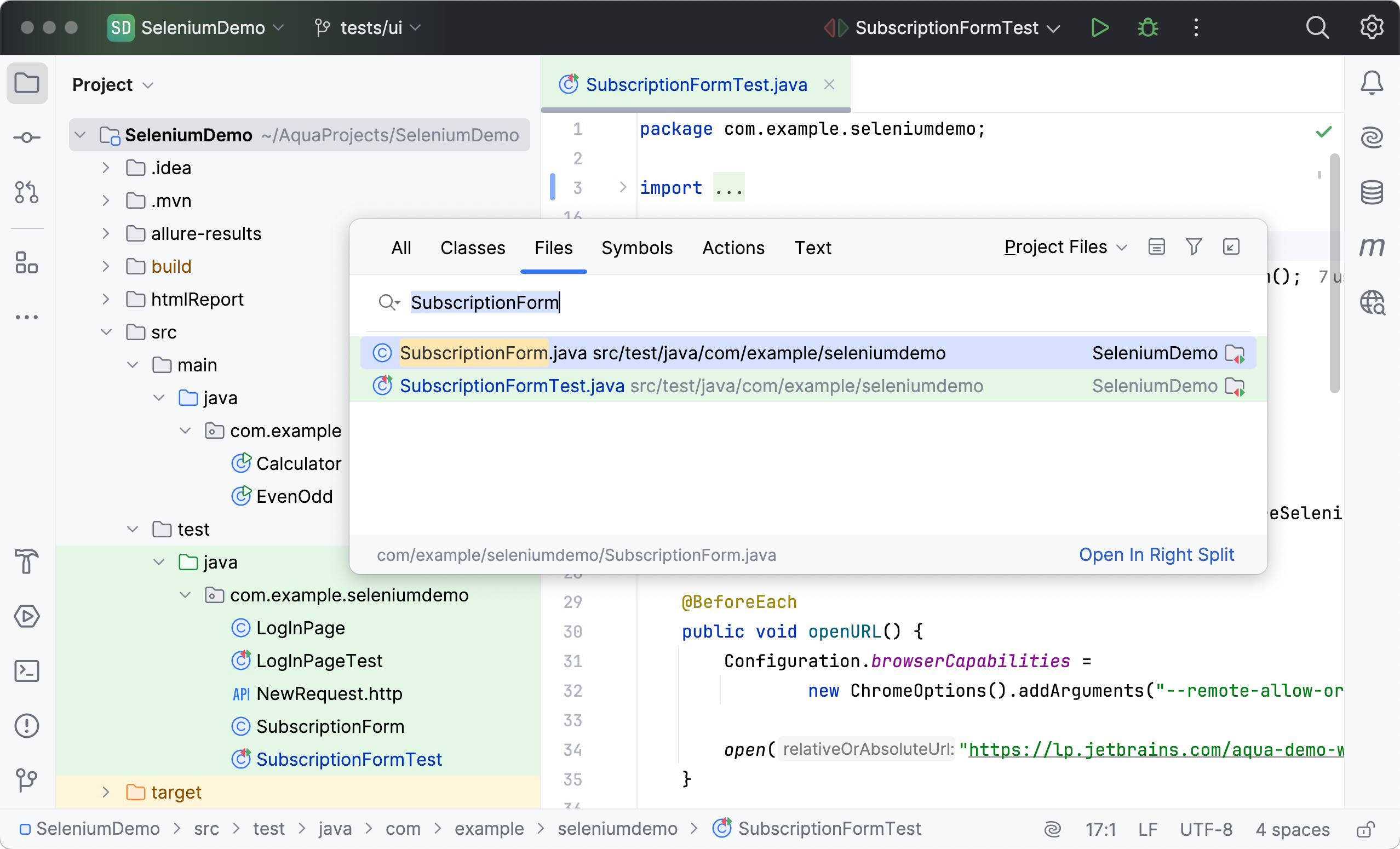The height and width of the screenshot is (849, 1400).
Task: Open the Commit tool window icon
Action: coord(27,137)
